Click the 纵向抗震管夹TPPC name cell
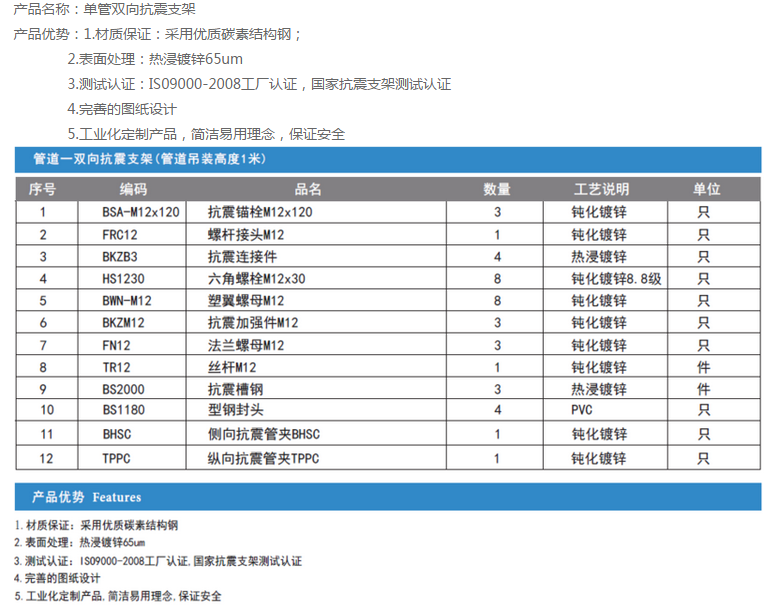The image size is (782, 613). pyautogui.click(x=263, y=458)
